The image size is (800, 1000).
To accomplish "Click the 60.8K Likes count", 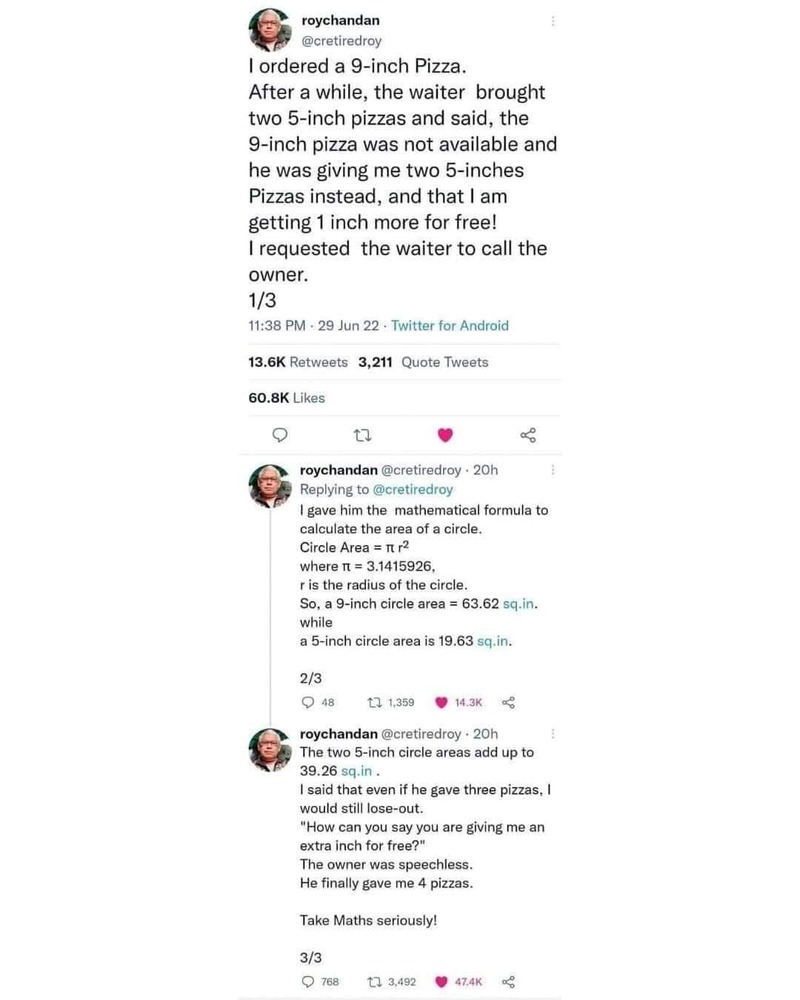I will pos(286,398).
